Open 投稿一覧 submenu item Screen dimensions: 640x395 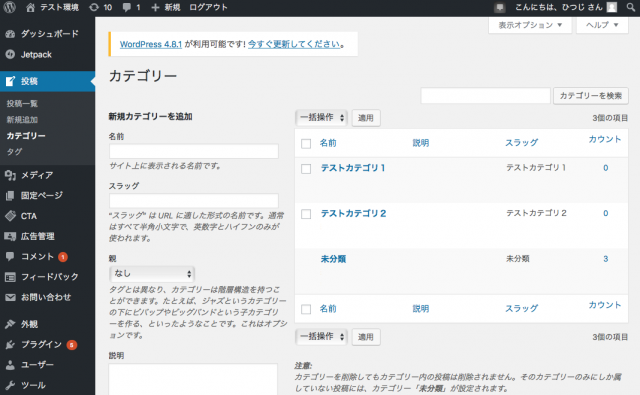[22, 103]
